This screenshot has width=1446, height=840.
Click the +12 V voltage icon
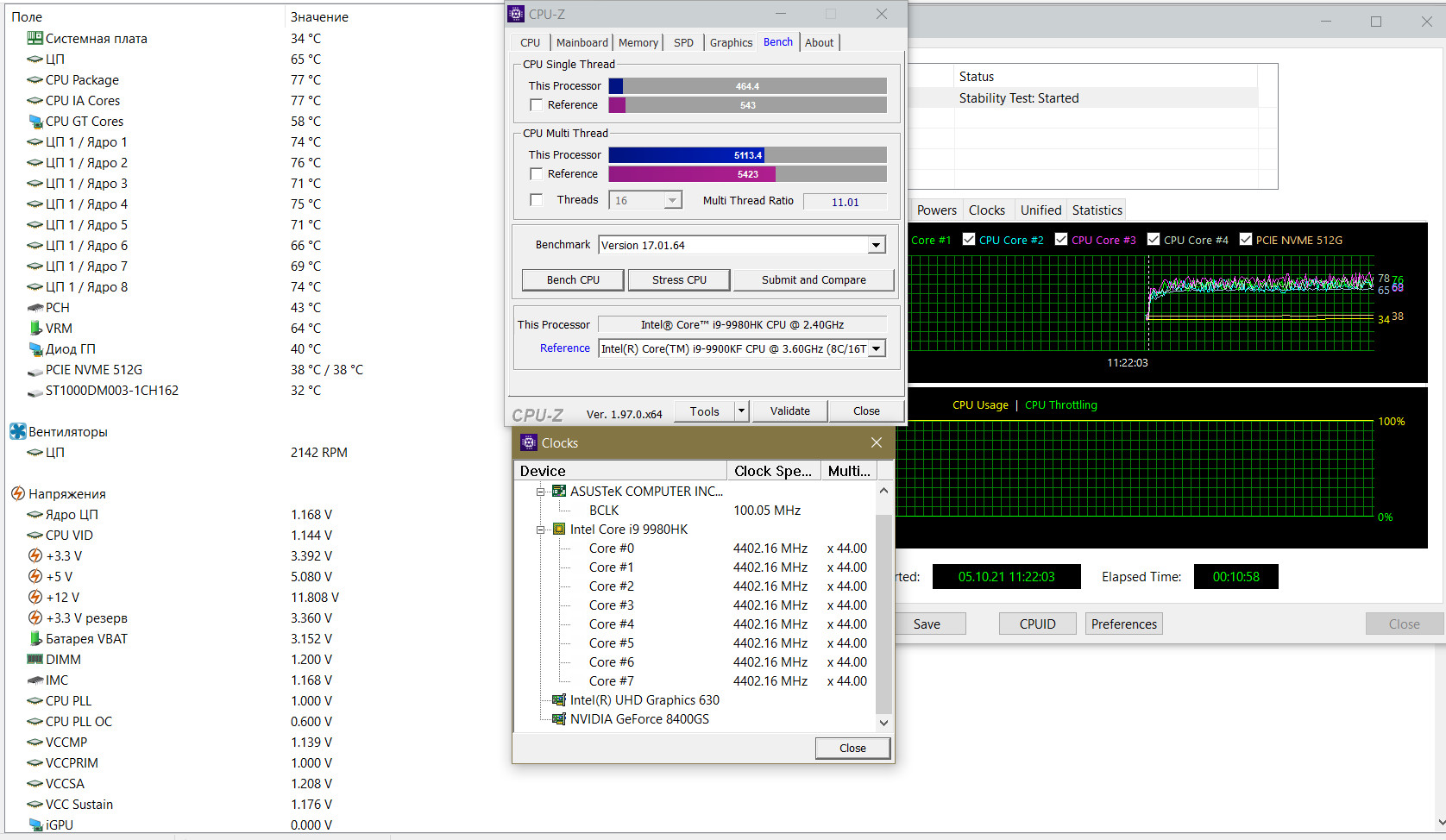pyautogui.click(x=35, y=597)
